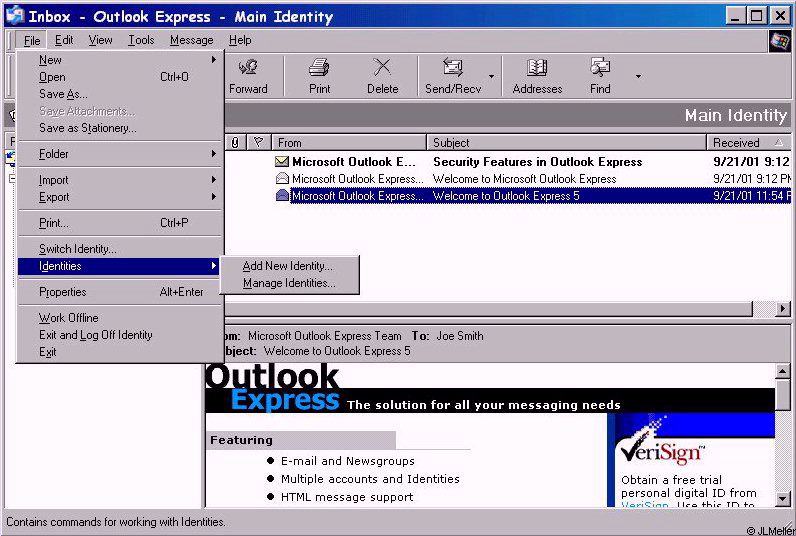Click the Forward toolbar icon

coord(248,68)
